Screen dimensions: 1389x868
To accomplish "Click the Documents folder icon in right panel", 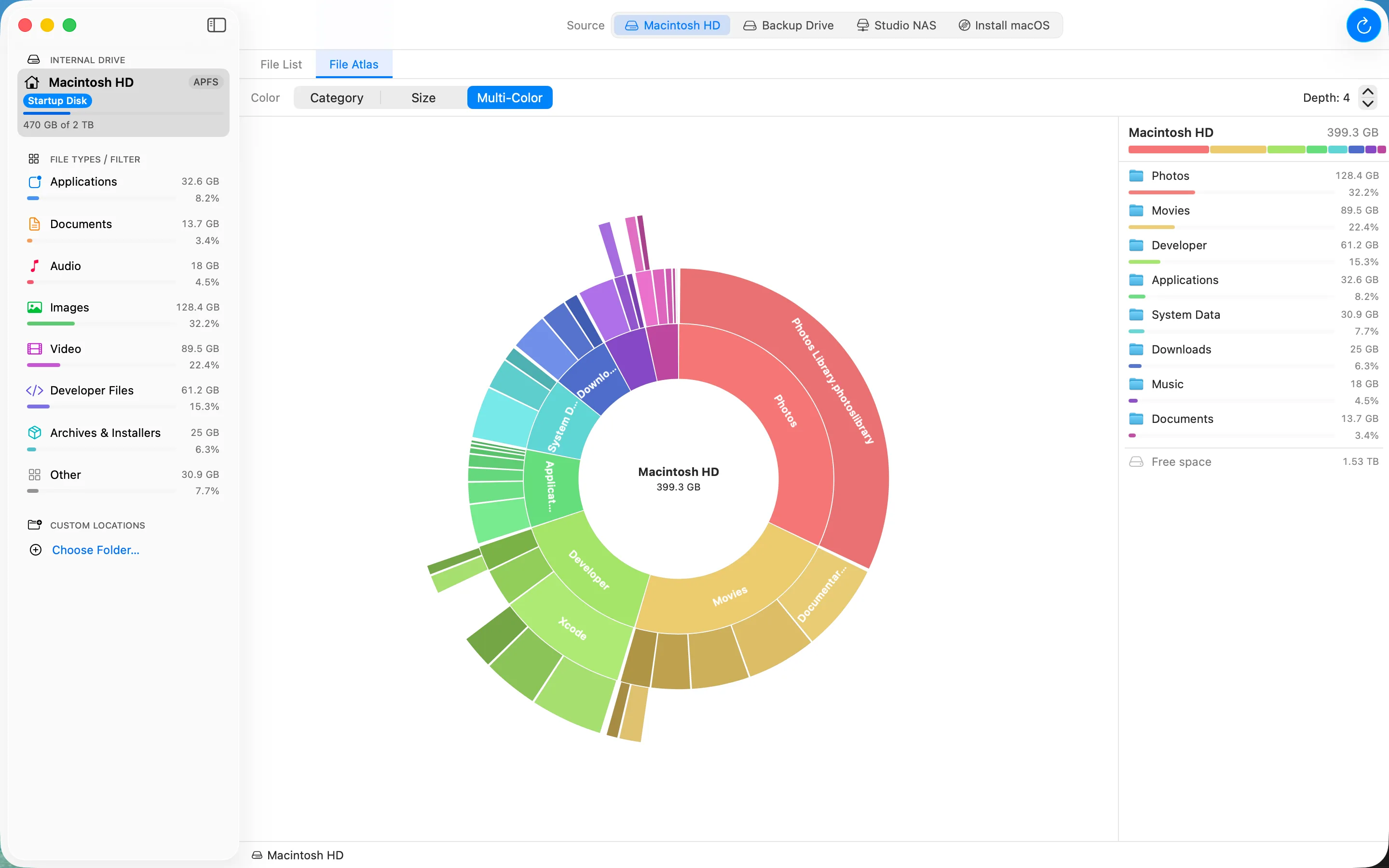I will pos(1136,419).
